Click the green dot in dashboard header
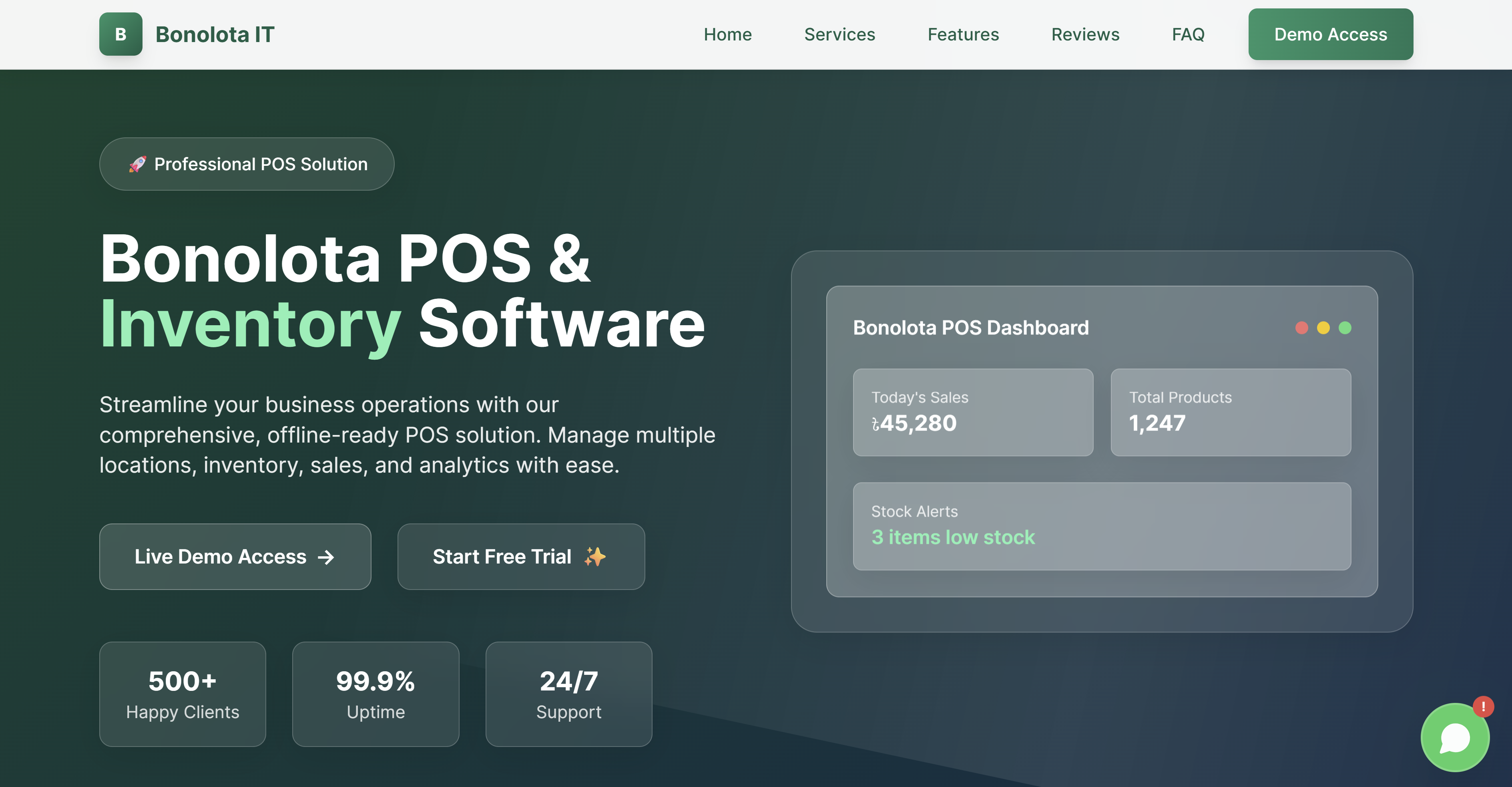The height and width of the screenshot is (787, 1512). pos(1345,328)
